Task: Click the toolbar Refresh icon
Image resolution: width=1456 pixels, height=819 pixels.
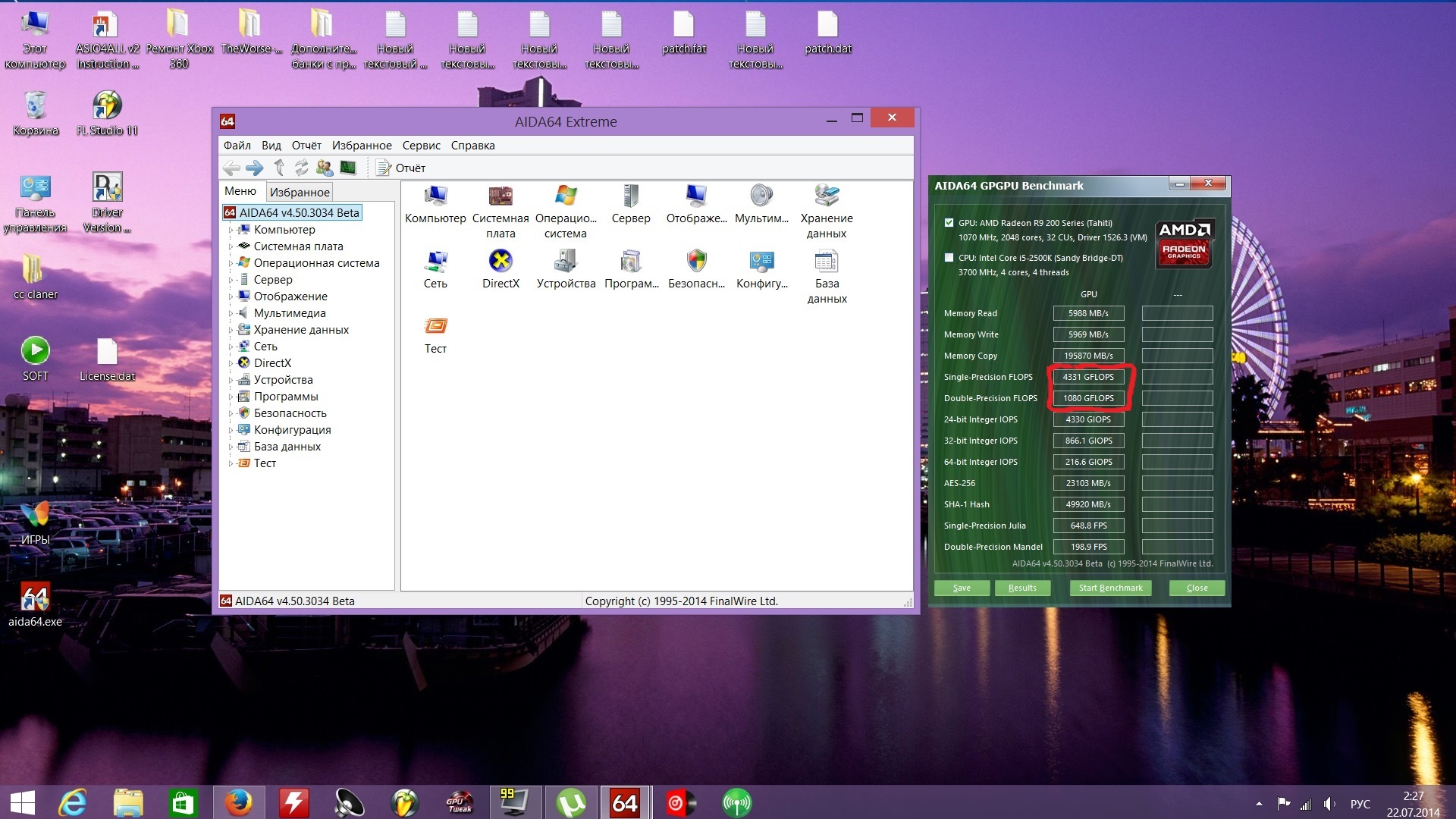Action: coord(301,168)
